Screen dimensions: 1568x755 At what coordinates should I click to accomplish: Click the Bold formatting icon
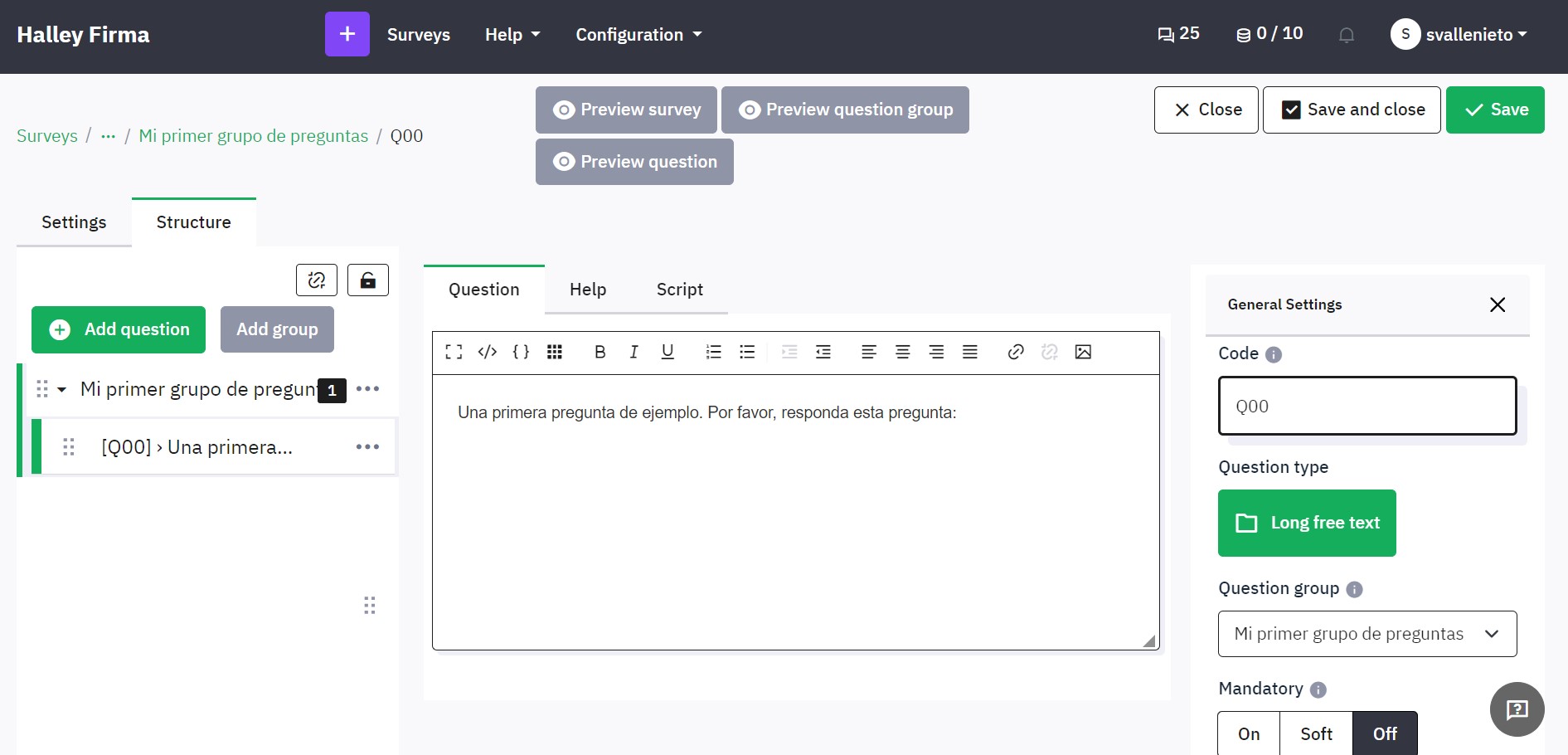pyautogui.click(x=600, y=352)
